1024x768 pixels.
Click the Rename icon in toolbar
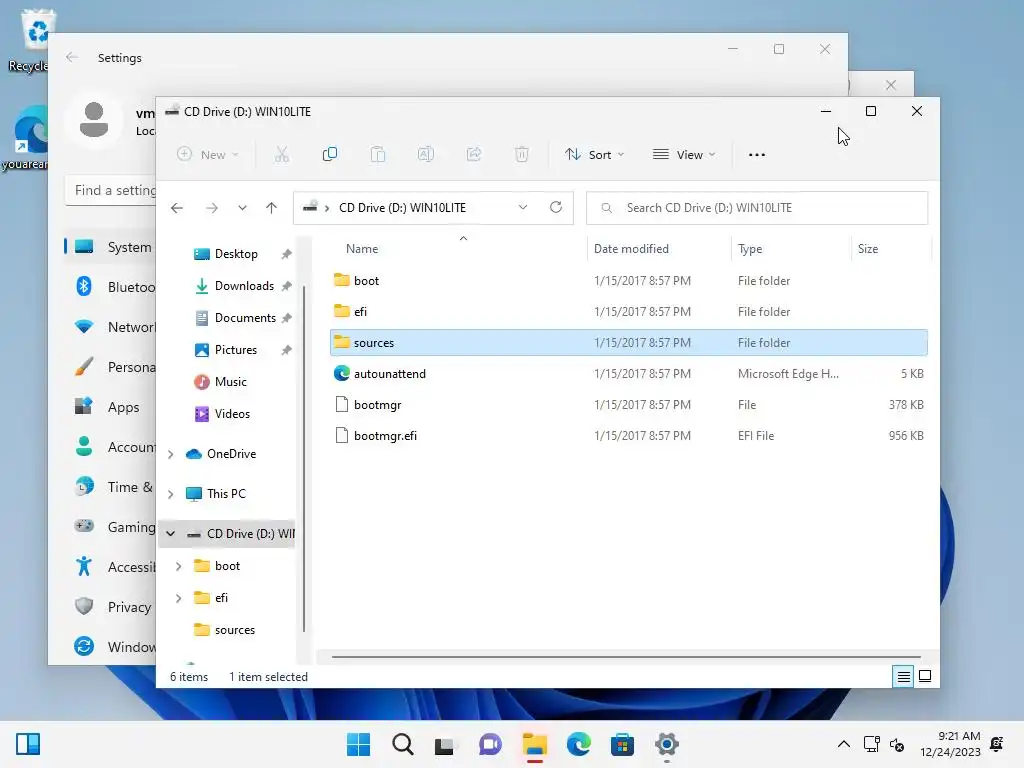426,155
